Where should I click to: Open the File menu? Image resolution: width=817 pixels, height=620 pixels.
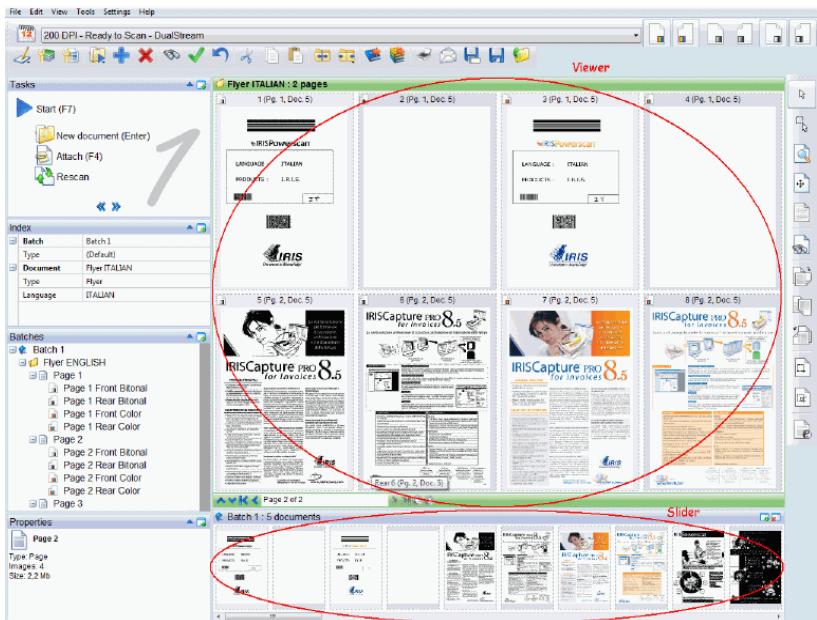pyautogui.click(x=16, y=11)
